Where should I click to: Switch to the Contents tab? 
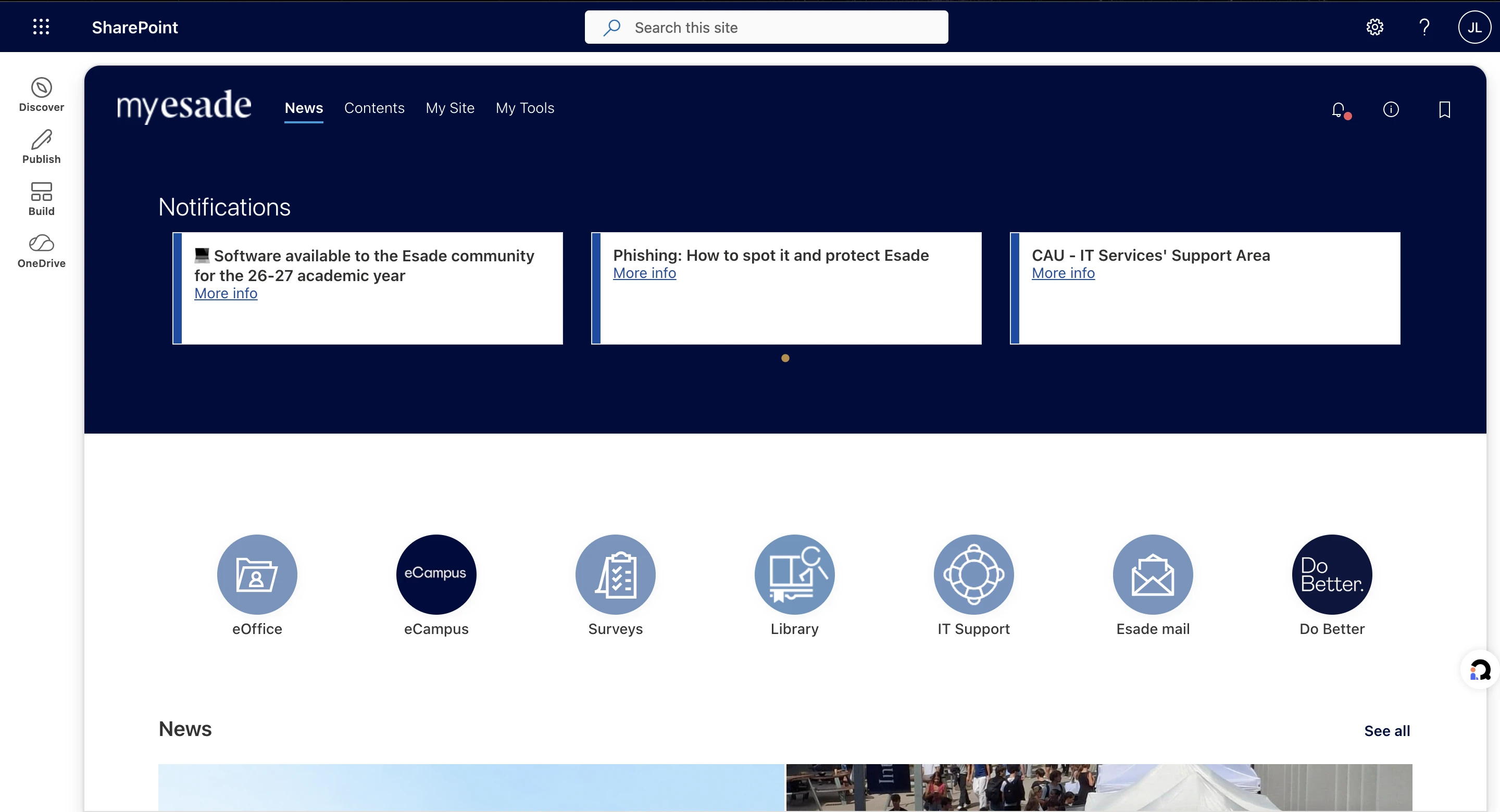coord(374,108)
